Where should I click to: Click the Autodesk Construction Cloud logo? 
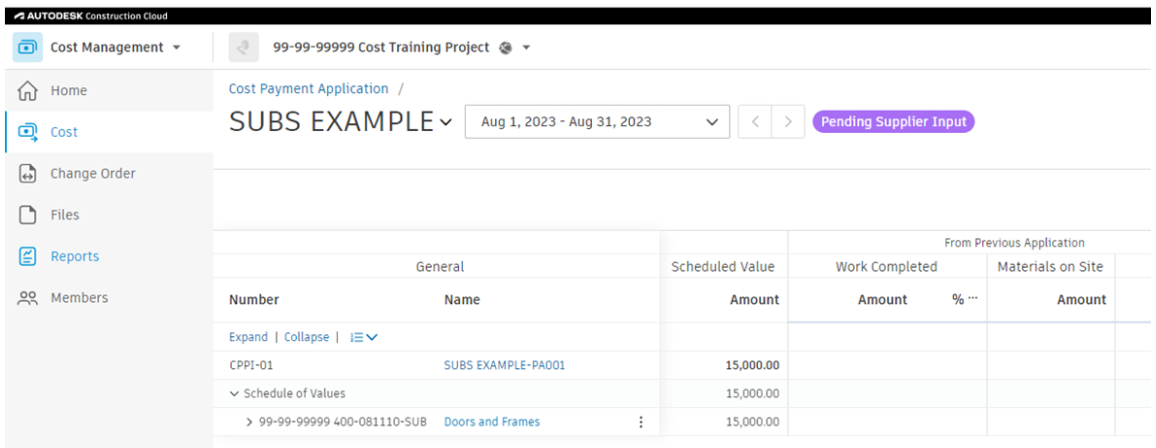[91, 15]
